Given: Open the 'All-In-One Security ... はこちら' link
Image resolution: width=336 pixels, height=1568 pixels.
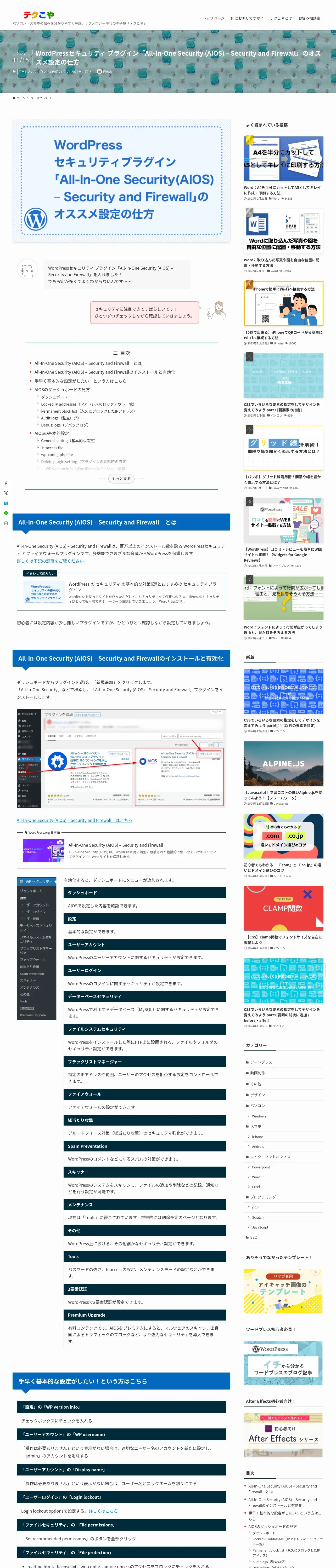Looking at the screenshot, I should (74, 820).
